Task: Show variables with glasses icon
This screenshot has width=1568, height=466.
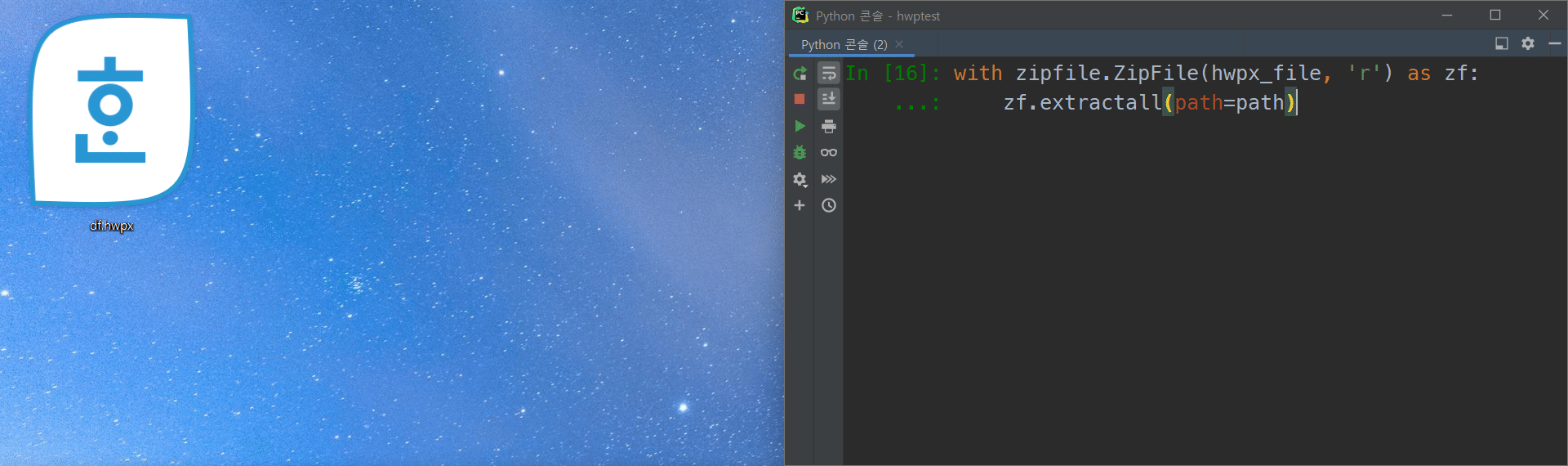Action: point(829,153)
